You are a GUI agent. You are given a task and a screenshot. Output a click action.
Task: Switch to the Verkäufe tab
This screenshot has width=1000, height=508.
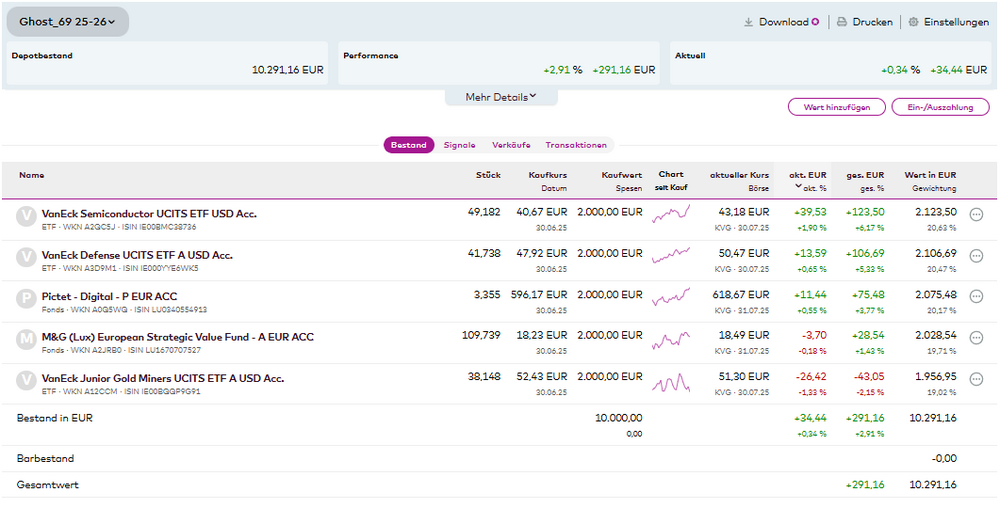[x=511, y=145]
